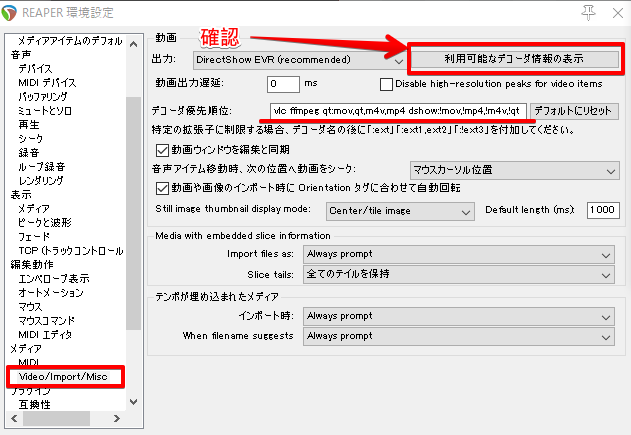Select フェード in settings tree
The height and width of the screenshot is (435, 631).
[34, 237]
